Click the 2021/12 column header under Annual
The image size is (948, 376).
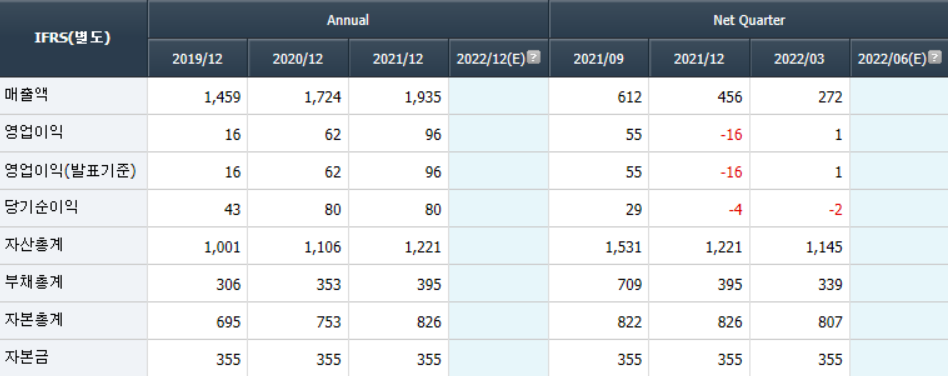(x=398, y=59)
